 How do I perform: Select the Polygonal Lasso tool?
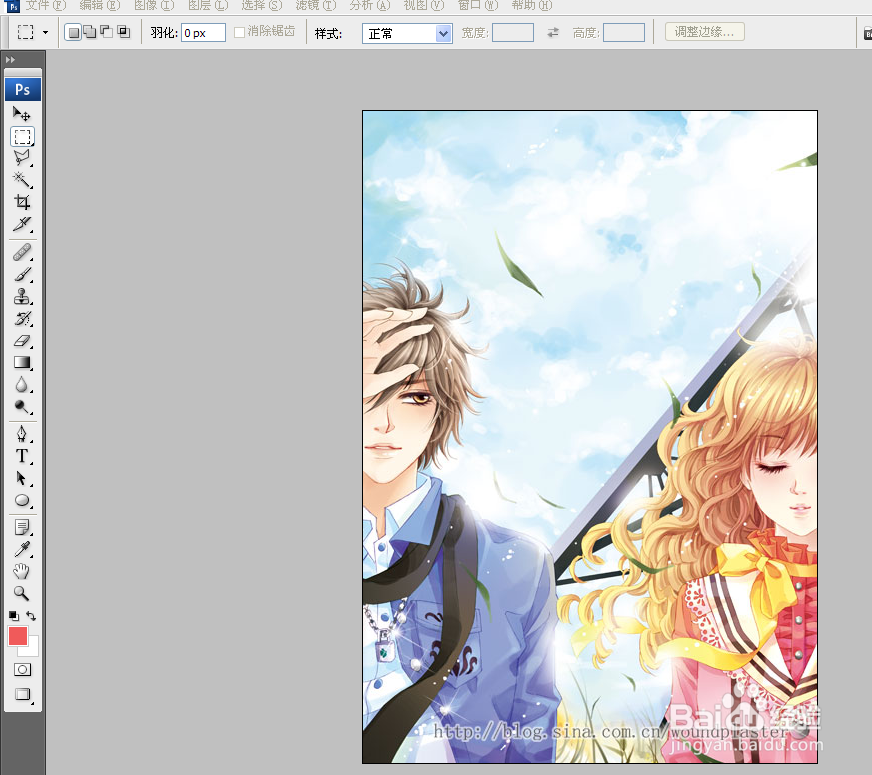pyautogui.click(x=22, y=158)
